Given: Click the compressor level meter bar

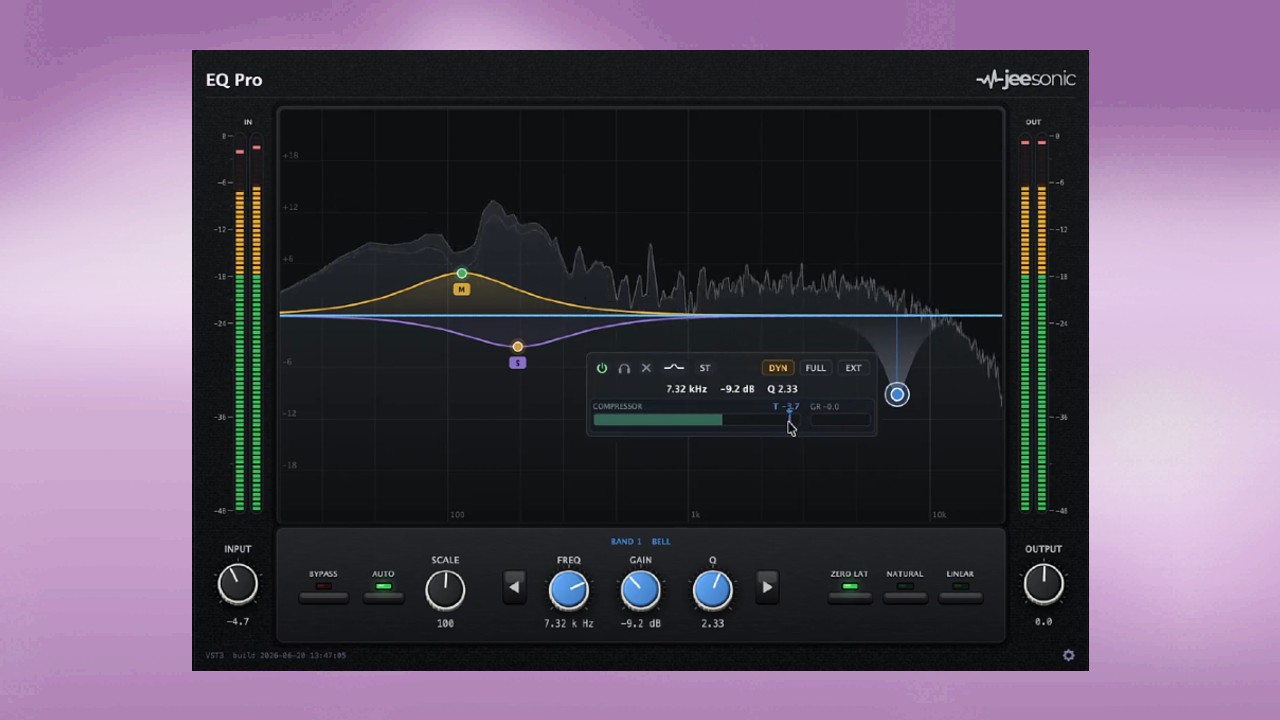Looking at the screenshot, I should click(695, 420).
